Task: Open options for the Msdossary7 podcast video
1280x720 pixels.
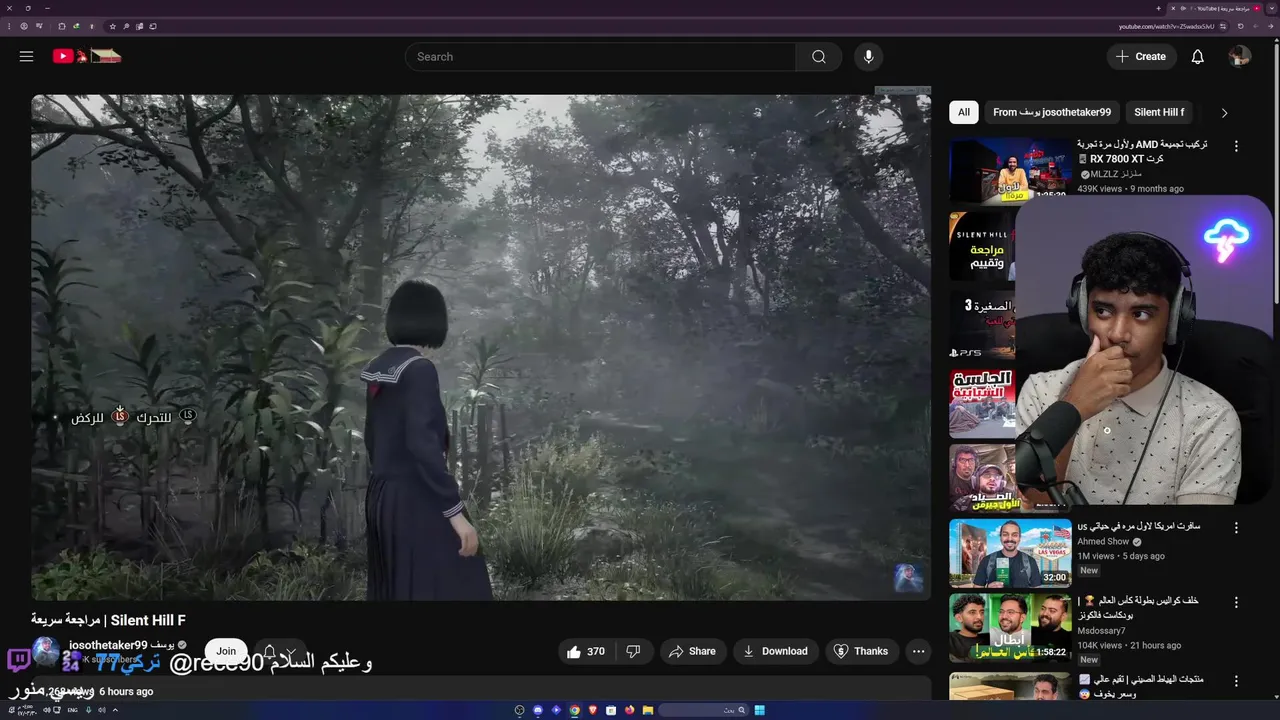Action: click(1236, 603)
